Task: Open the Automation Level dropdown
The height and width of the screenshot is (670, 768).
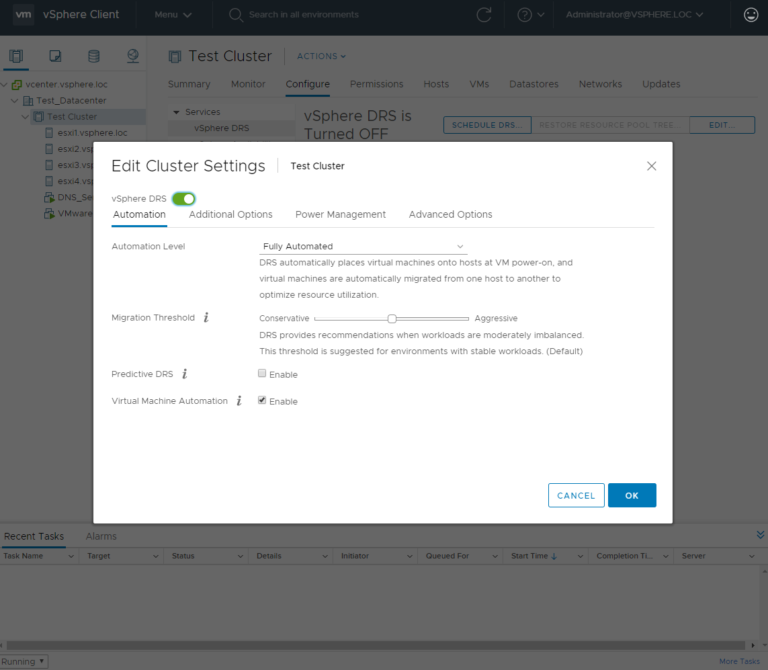Action: tap(363, 246)
